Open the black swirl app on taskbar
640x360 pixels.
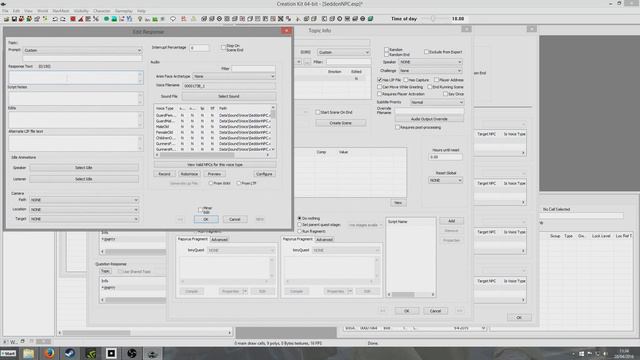(132, 353)
